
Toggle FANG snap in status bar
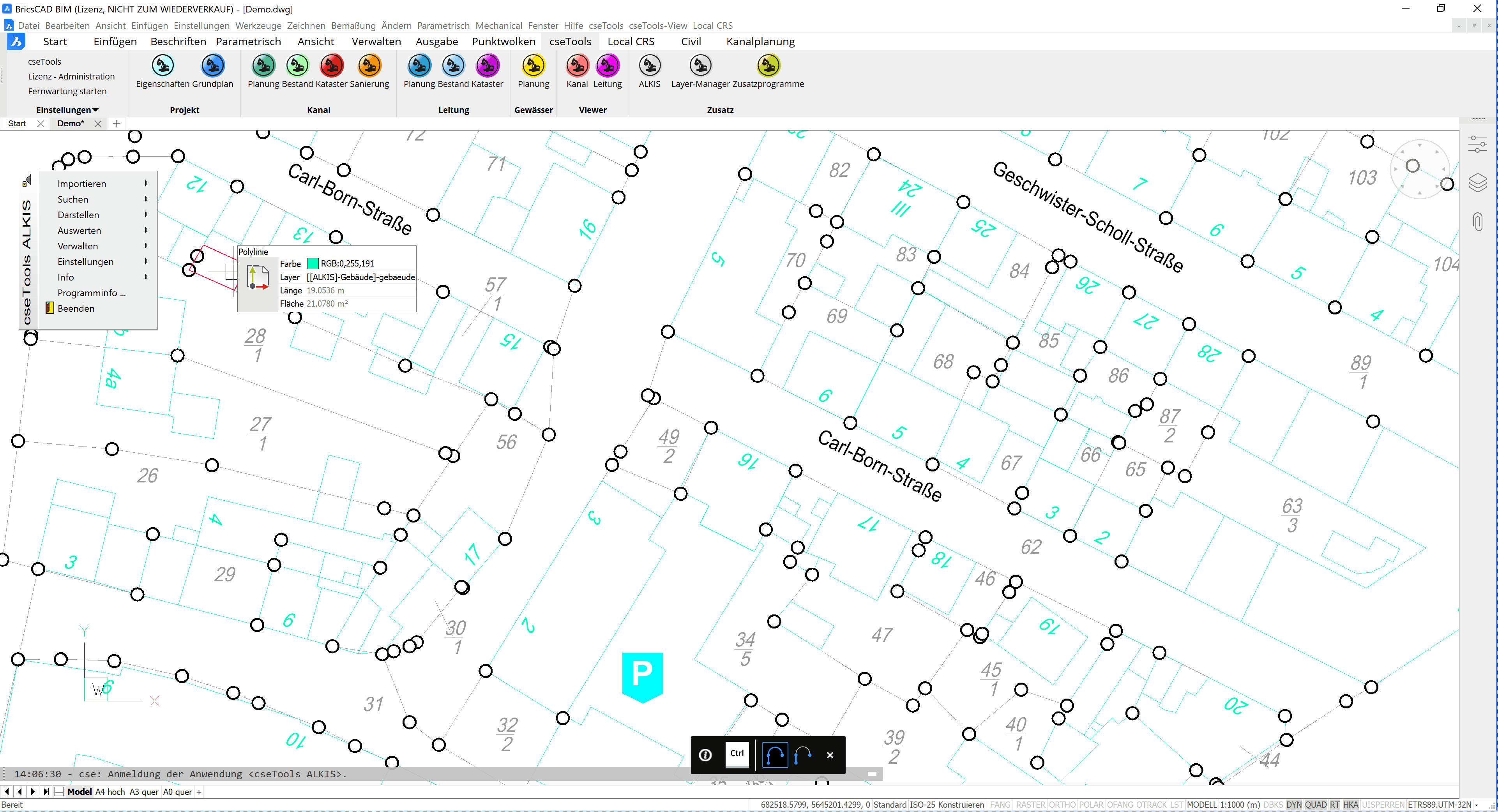point(1000,805)
